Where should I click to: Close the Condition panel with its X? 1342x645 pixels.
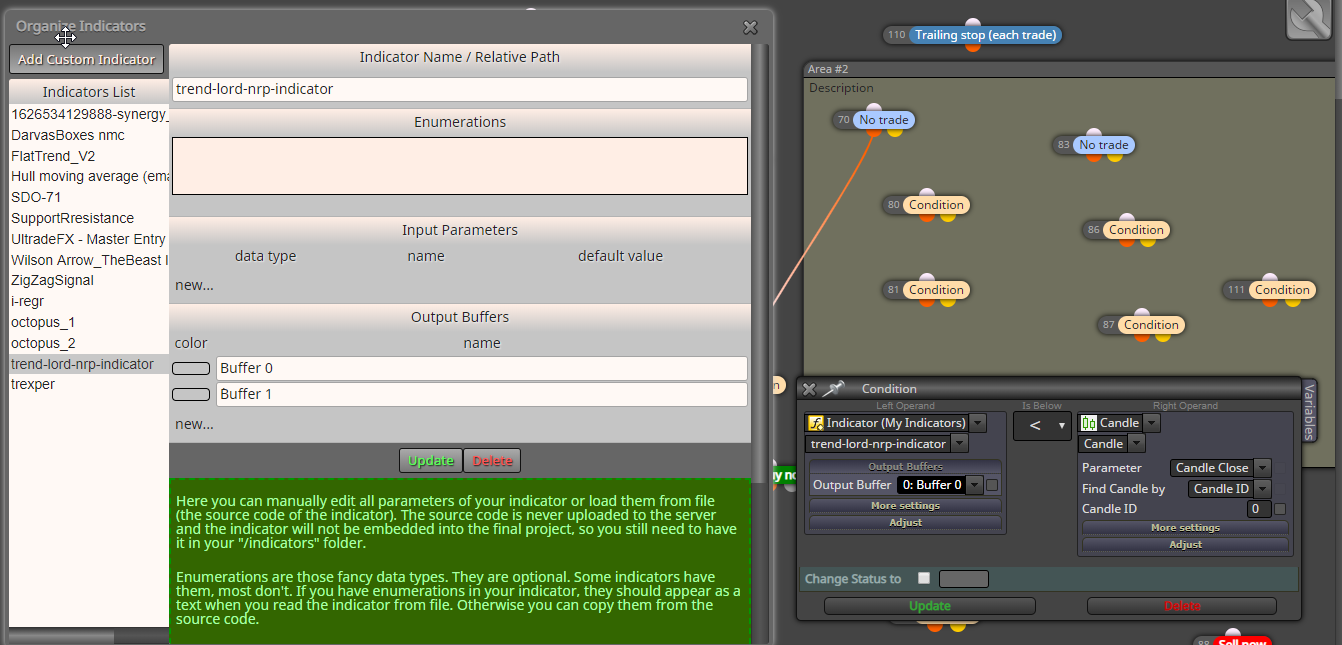click(809, 389)
